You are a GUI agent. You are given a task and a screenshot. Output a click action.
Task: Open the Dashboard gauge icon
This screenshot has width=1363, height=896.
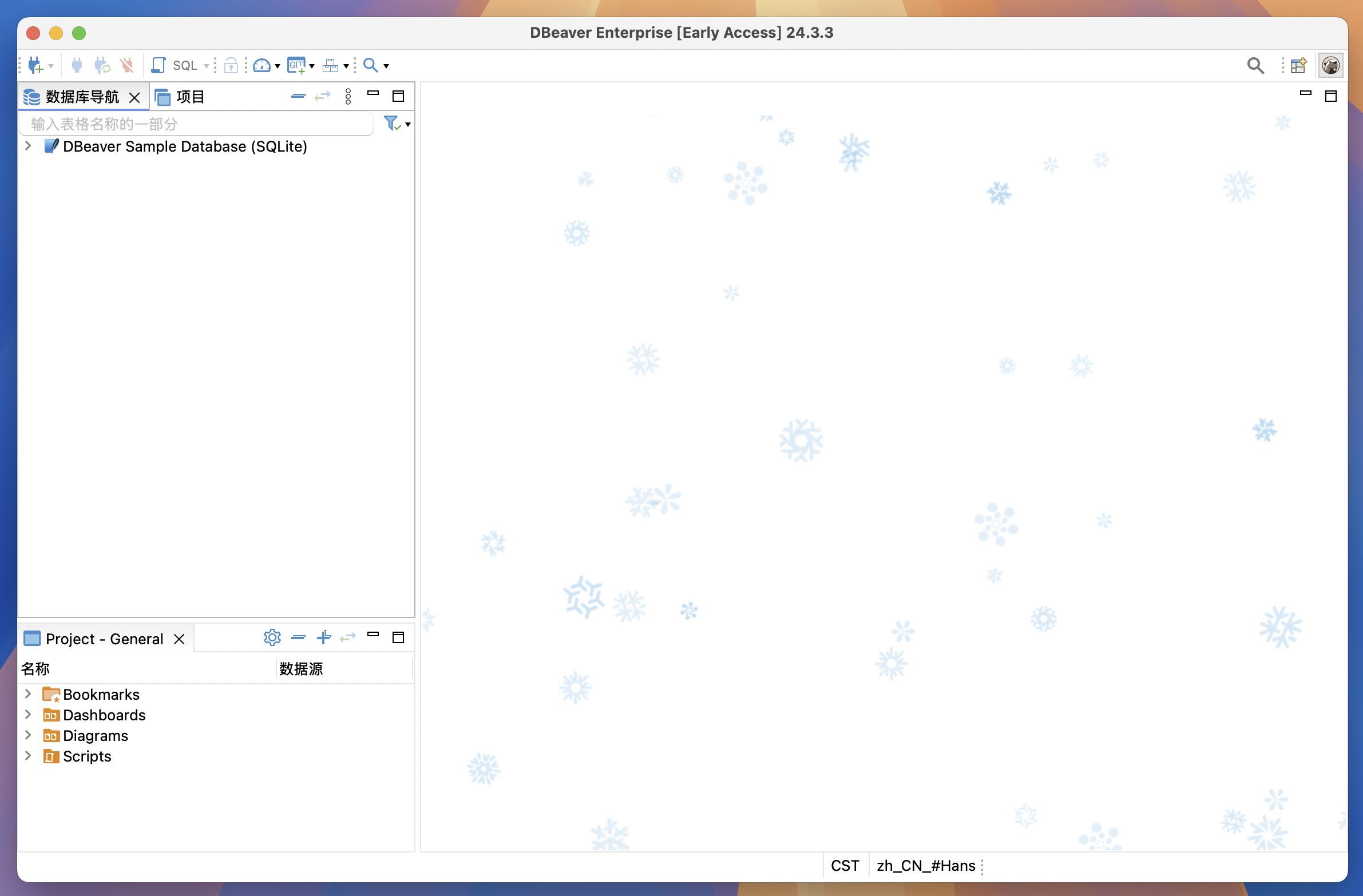pos(261,65)
